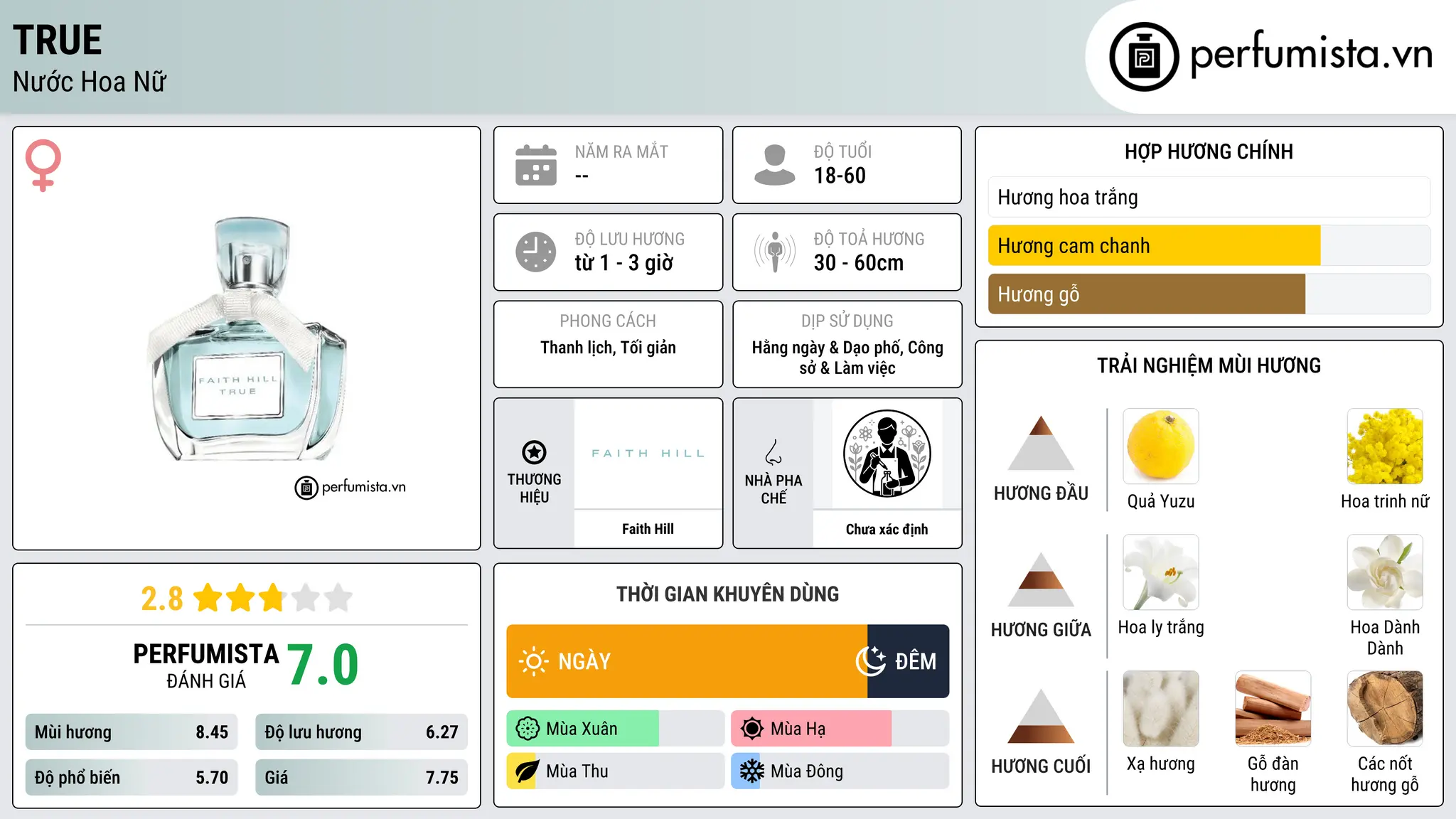Select the Hoa Dành Dành note image
The height and width of the screenshot is (819, 1456).
(x=1385, y=572)
